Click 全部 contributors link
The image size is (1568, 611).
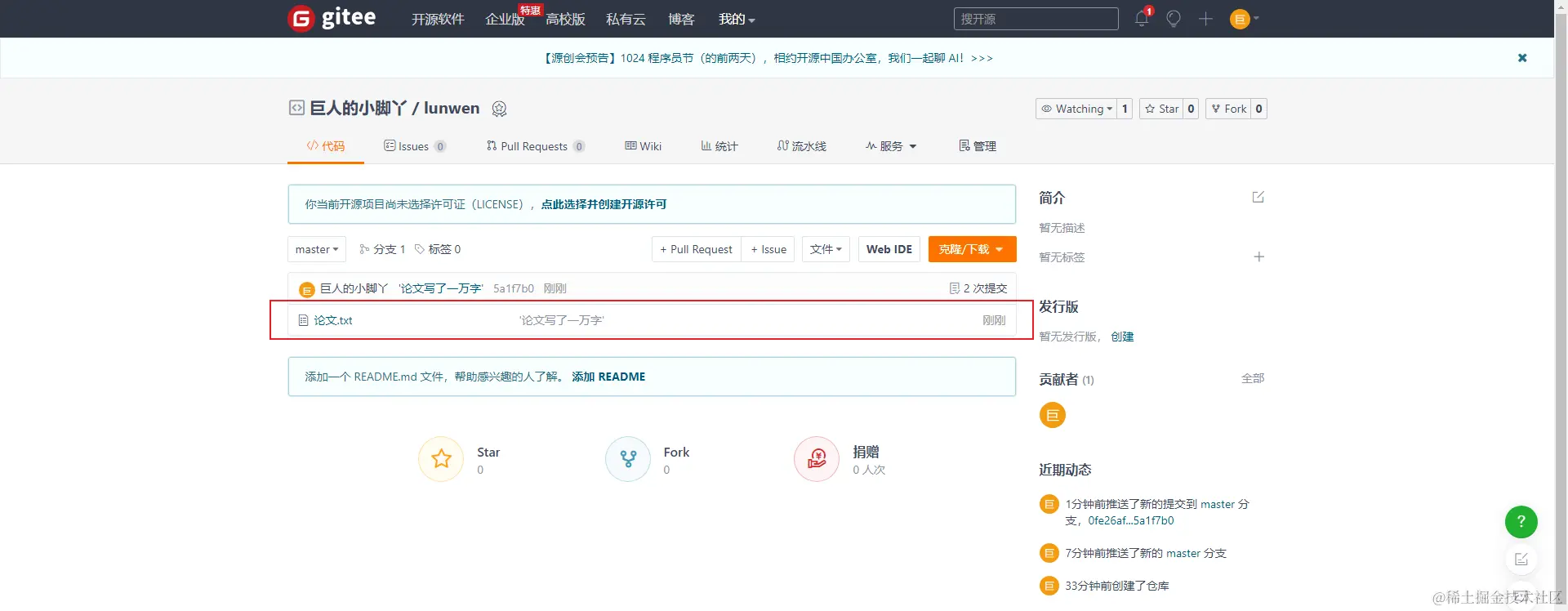(1253, 378)
